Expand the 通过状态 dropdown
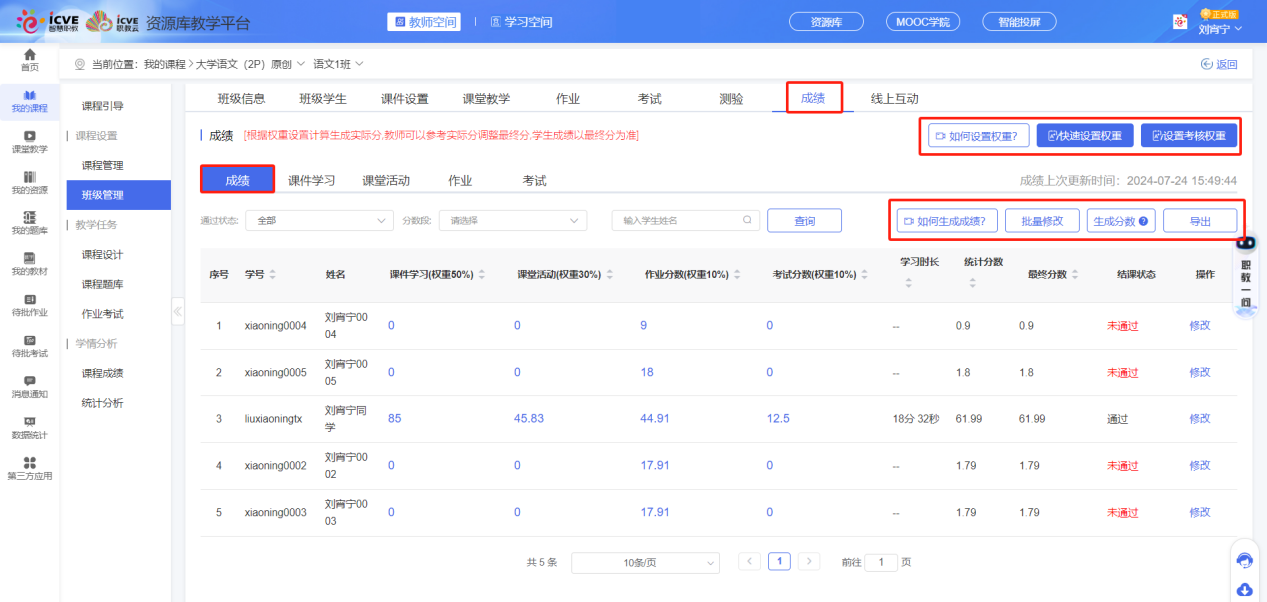 coord(320,221)
